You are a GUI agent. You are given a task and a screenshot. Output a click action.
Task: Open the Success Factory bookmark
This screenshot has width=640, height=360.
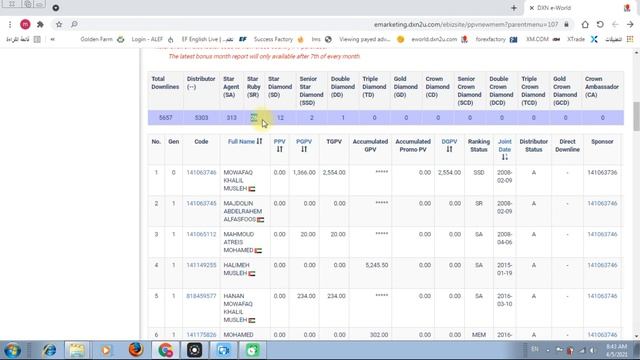tap(279, 39)
